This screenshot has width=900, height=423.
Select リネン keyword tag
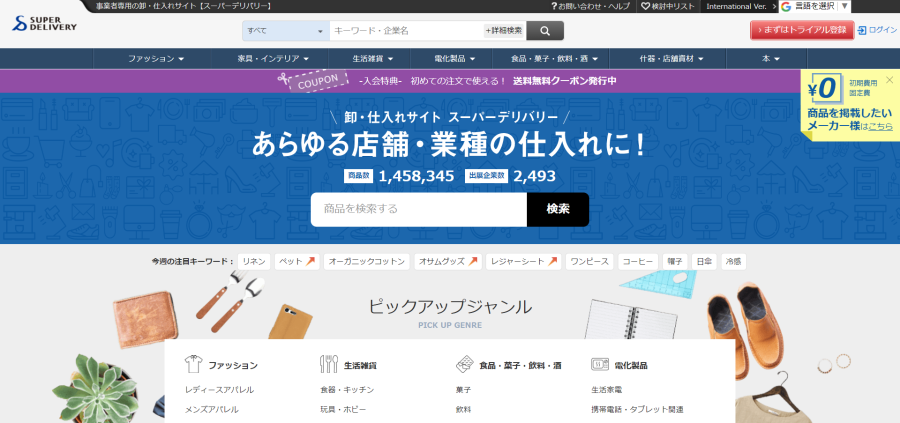click(254, 262)
